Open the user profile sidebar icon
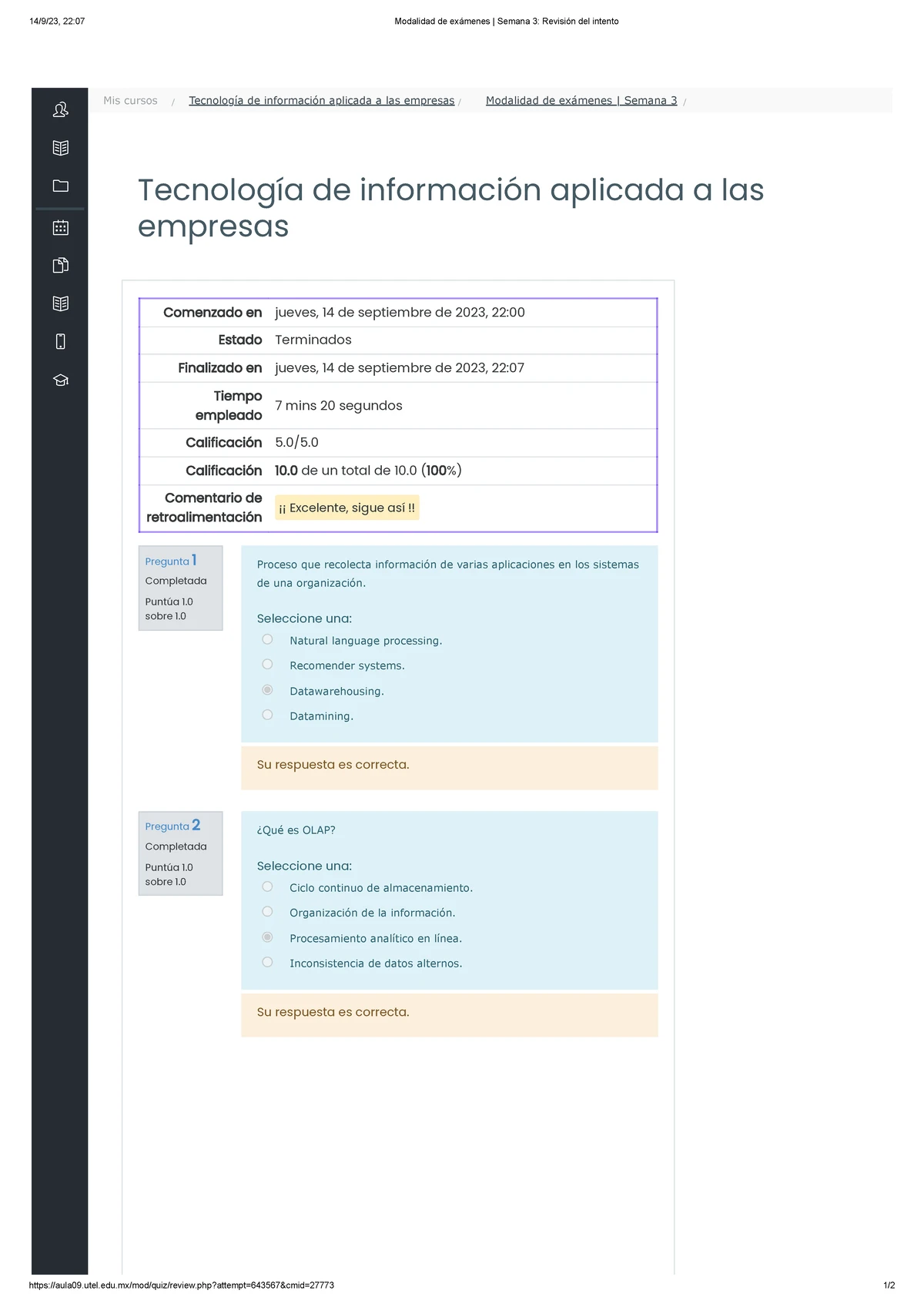This screenshot has height=1307, width=924. [60, 110]
